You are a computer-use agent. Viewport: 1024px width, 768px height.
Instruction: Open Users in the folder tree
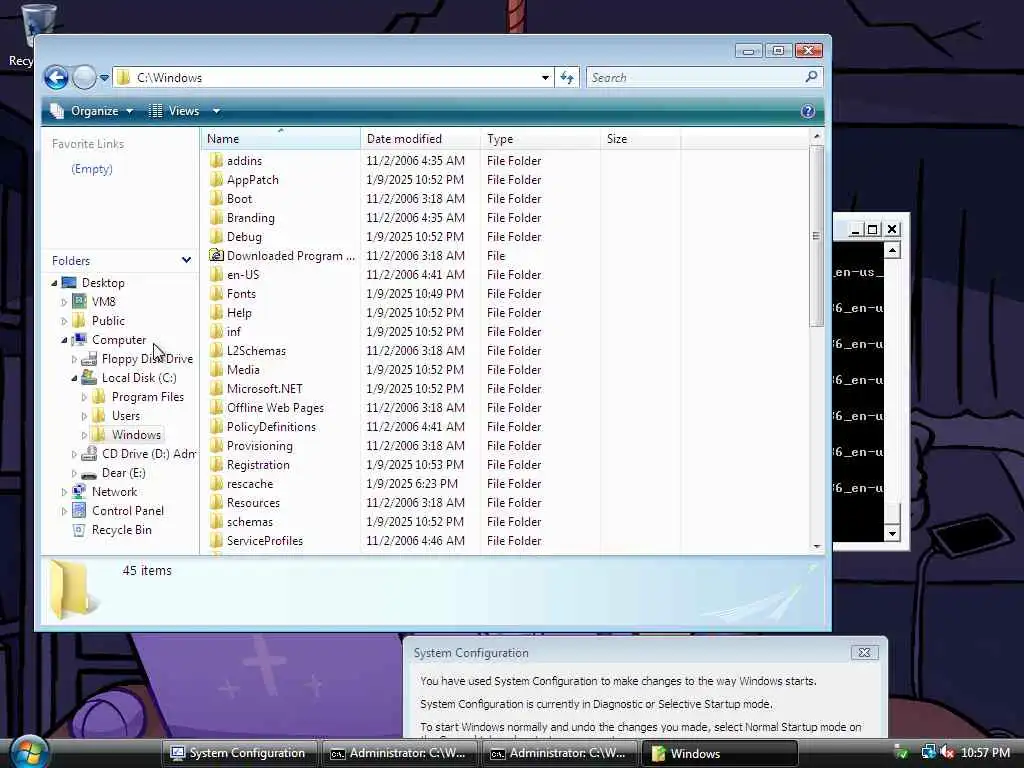point(125,416)
